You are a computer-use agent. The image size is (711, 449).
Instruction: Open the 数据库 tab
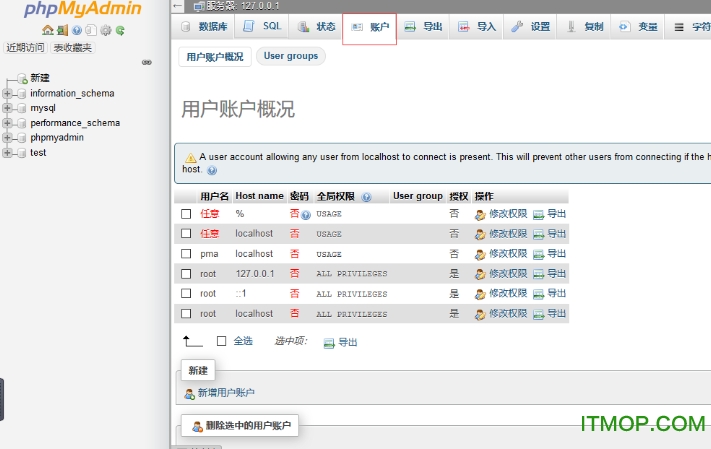point(204,27)
